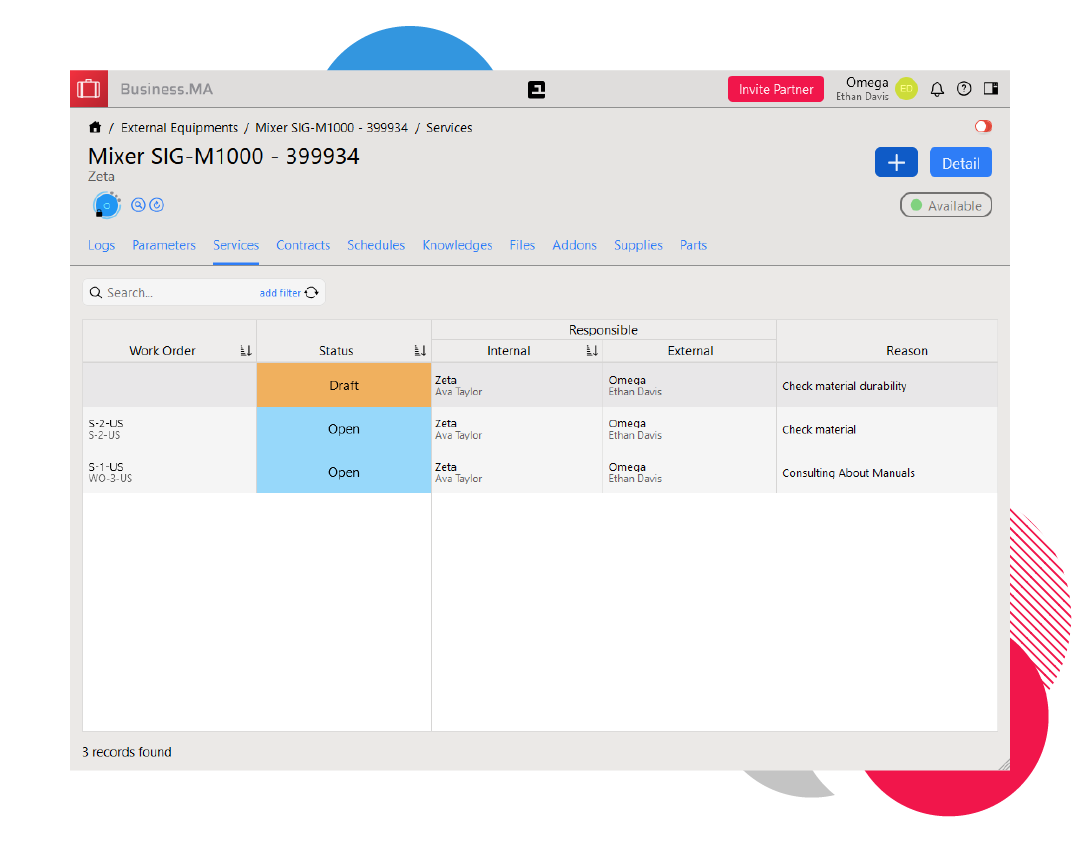Sort the table by Status column
Viewport: 1080px width, 841px height.
(x=420, y=351)
